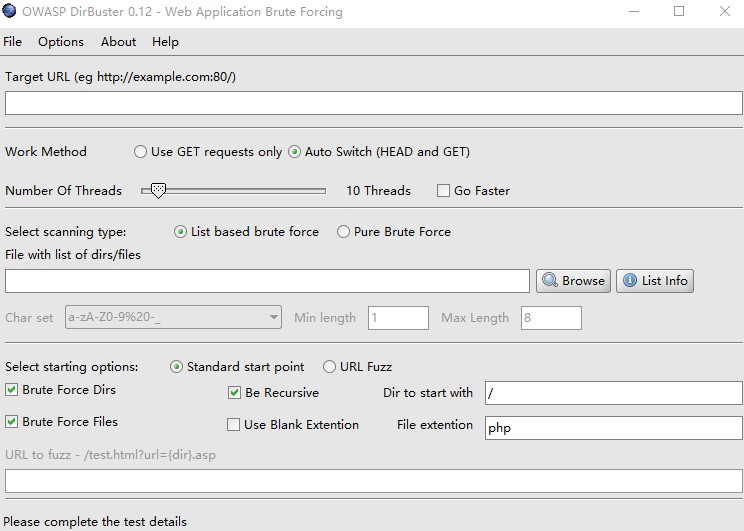The image size is (744, 531).
Task: Choose Use GET requests only method
Action: click(x=140, y=152)
